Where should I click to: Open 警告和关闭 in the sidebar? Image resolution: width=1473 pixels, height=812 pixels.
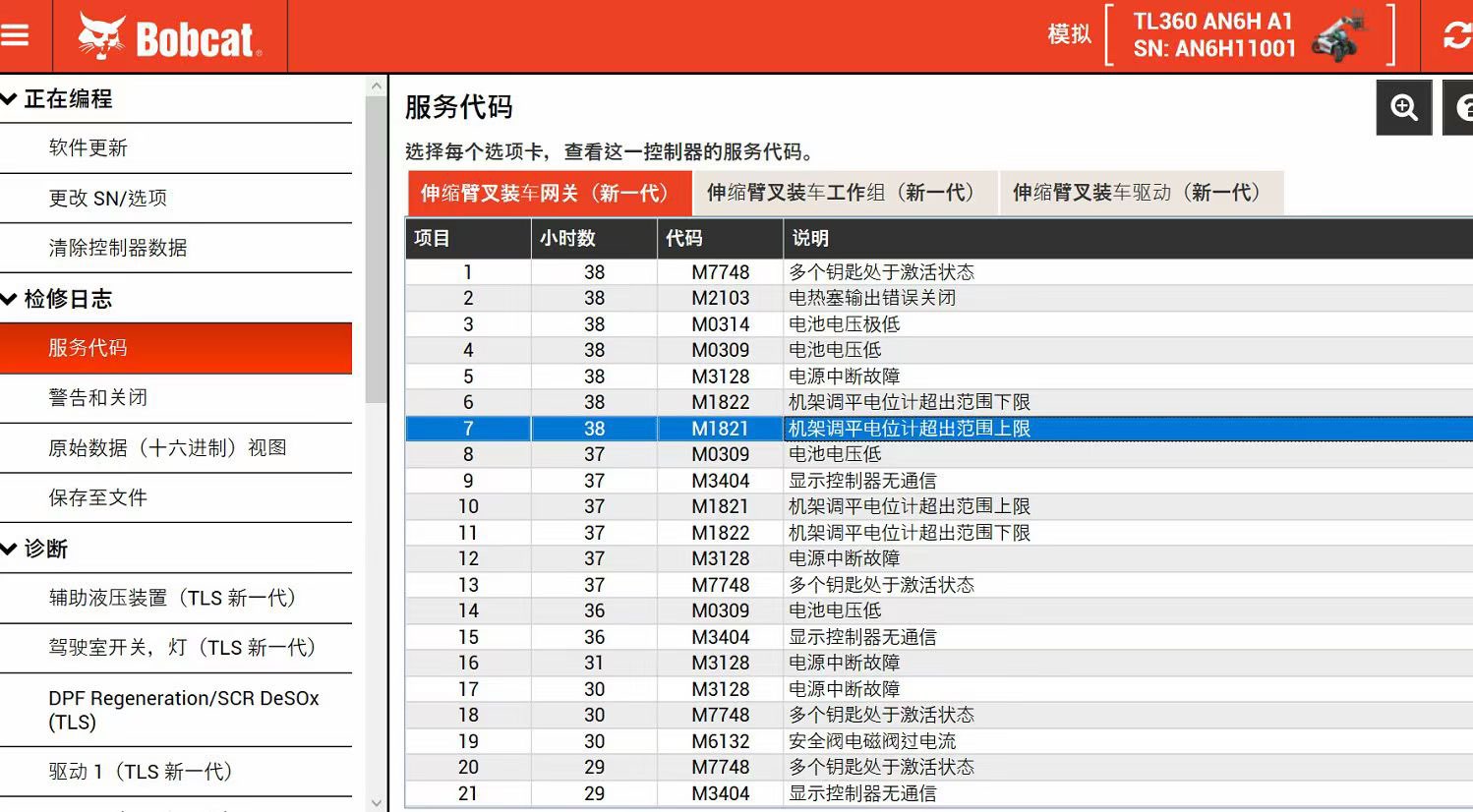click(98, 398)
